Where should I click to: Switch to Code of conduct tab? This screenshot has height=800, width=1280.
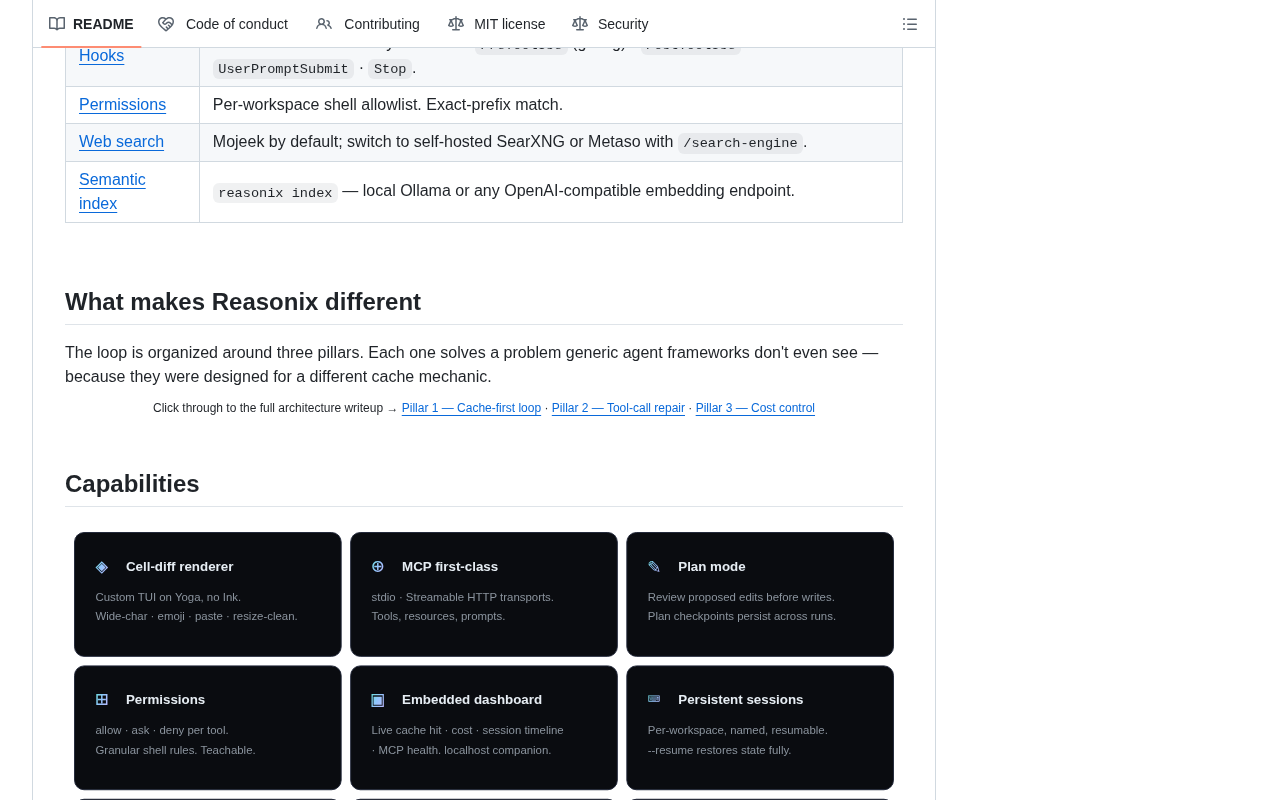pyautogui.click(x=223, y=24)
